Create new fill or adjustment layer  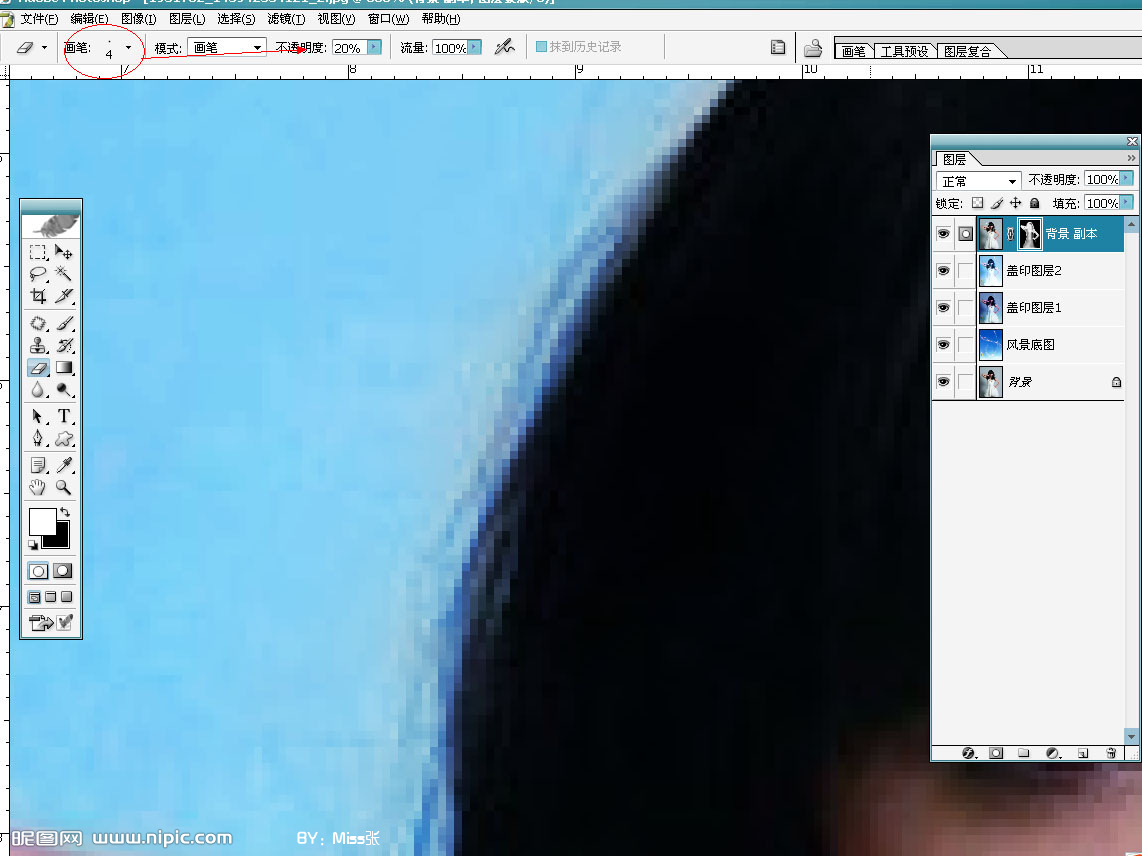click(1052, 753)
